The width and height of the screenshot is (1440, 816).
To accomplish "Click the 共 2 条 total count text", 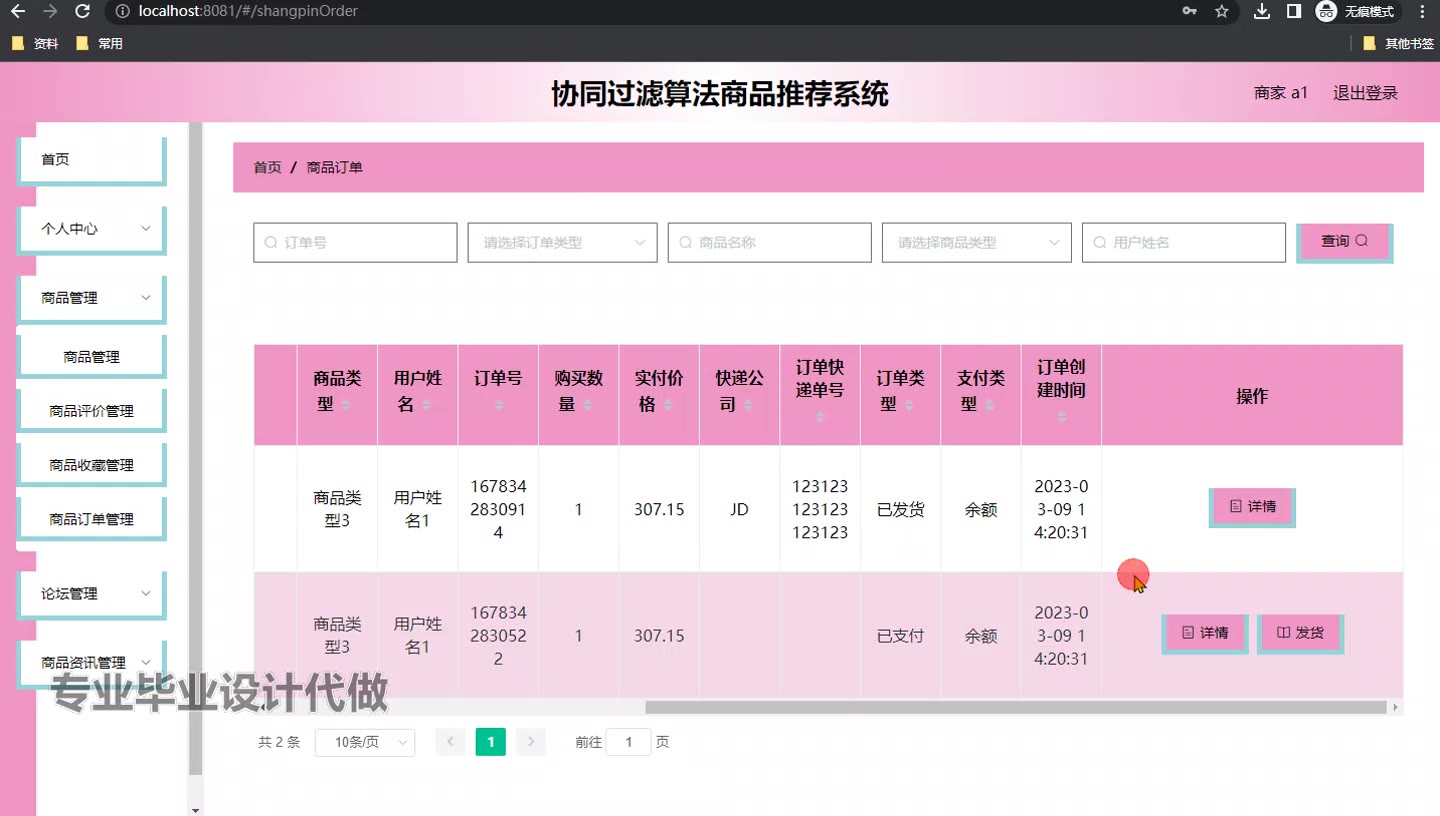I will [279, 742].
